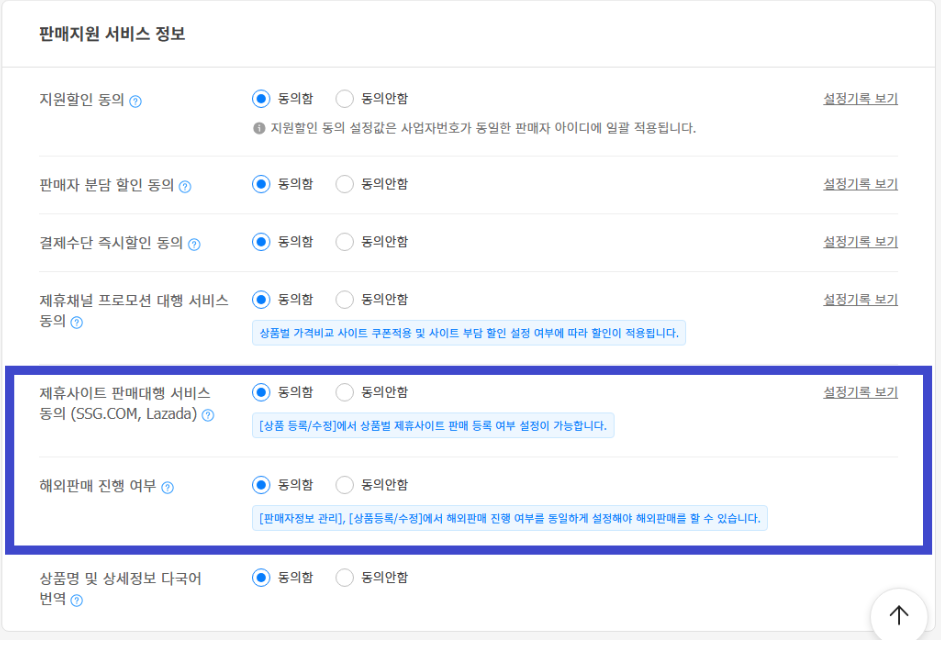Viewport: 941px width, 654px height.
Task: Click the [상품 등록/수정]에서 상품별 제휴사이트 notice
Action: (433, 426)
